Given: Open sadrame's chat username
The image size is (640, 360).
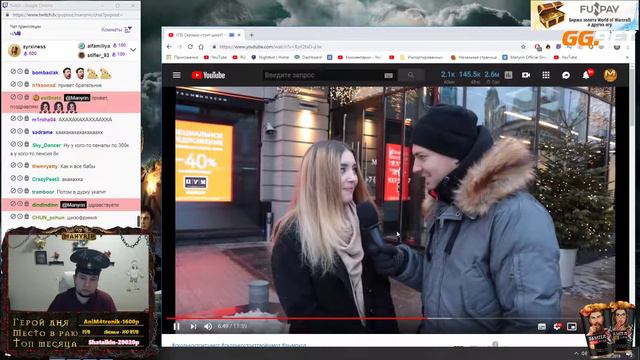Looking at the screenshot, I should tap(42, 132).
